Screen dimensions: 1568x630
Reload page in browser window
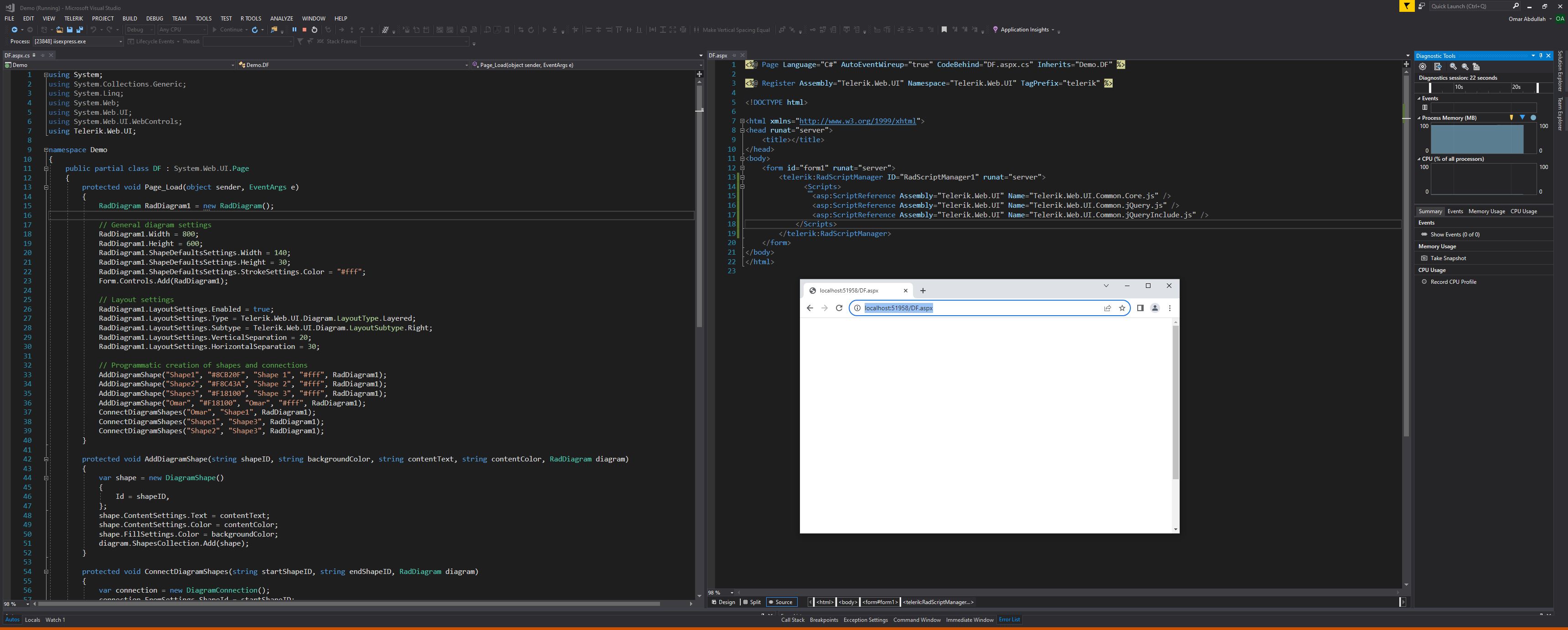coord(839,307)
